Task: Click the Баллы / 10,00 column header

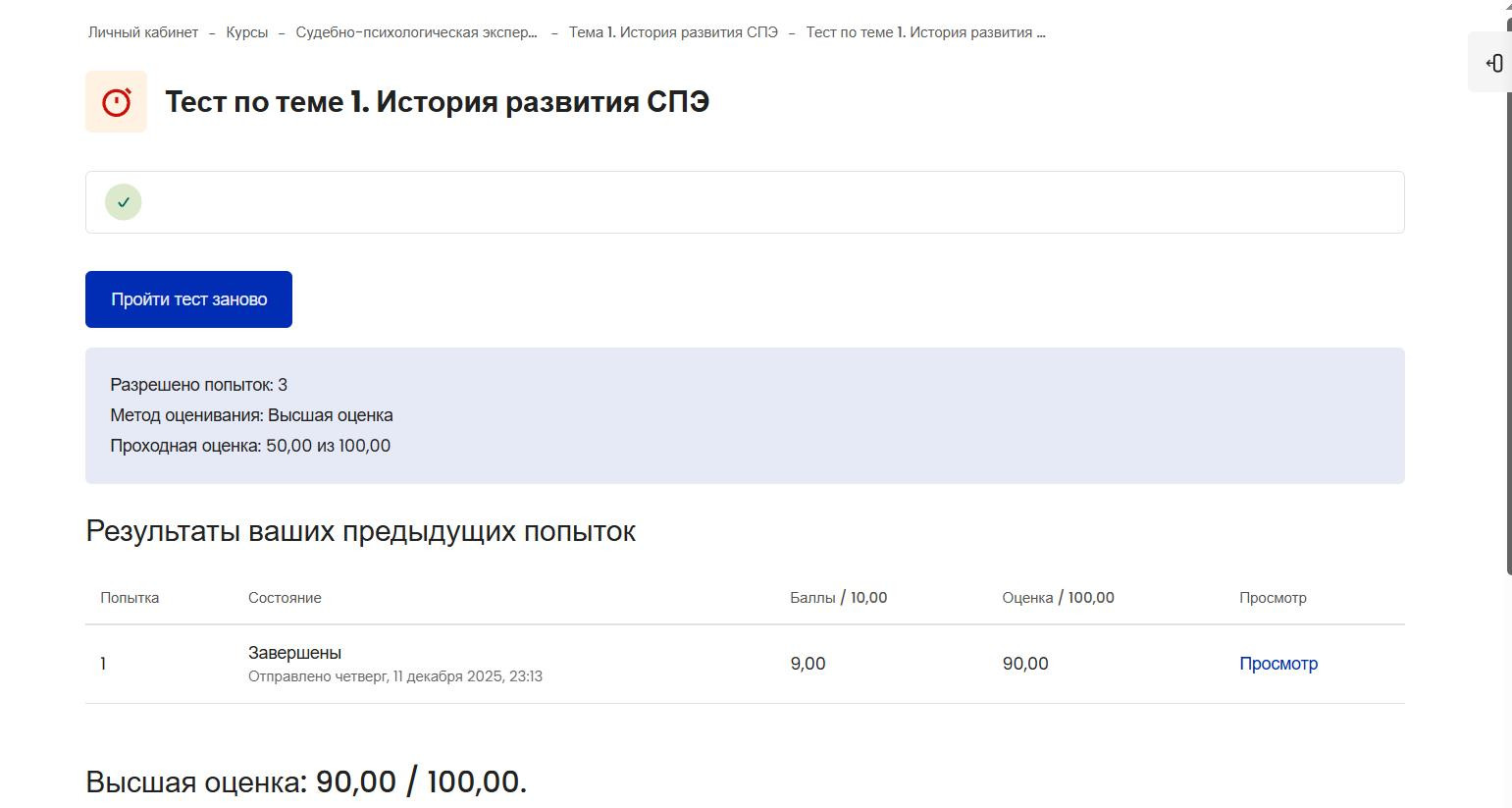Action: point(839,598)
